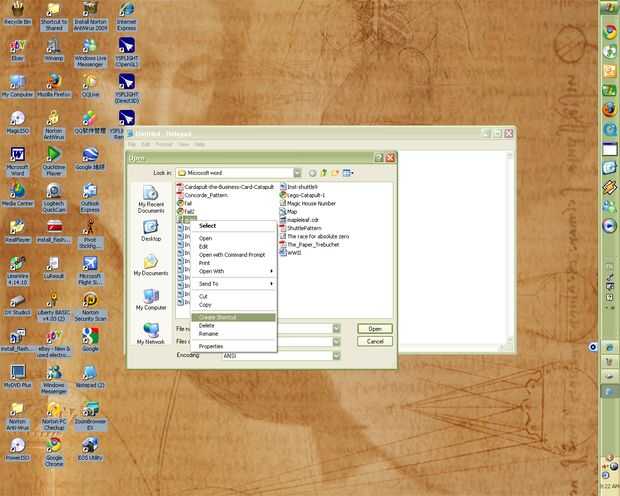Create a new folder in Open dialog
Screen dimensions: 620x496
pos(335,173)
